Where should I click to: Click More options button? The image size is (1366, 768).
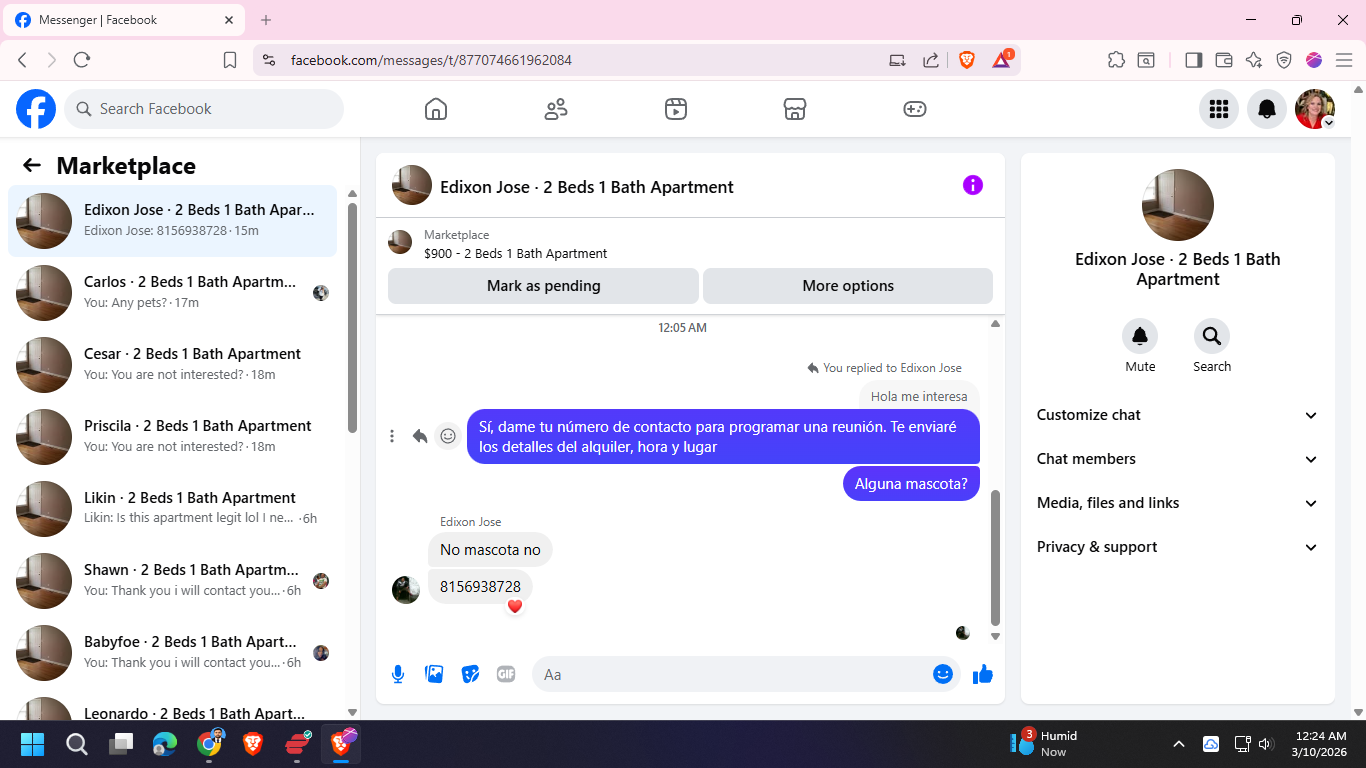[848, 286]
